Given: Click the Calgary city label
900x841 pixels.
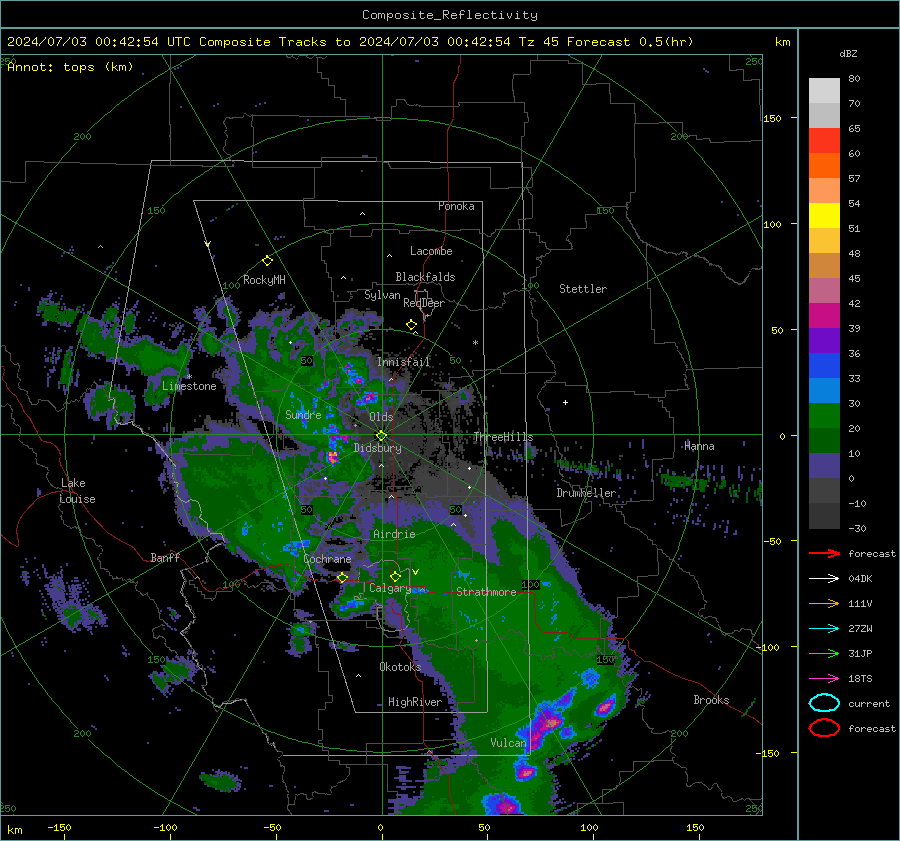Looking at the screenshot, I should tap(390, 588).
